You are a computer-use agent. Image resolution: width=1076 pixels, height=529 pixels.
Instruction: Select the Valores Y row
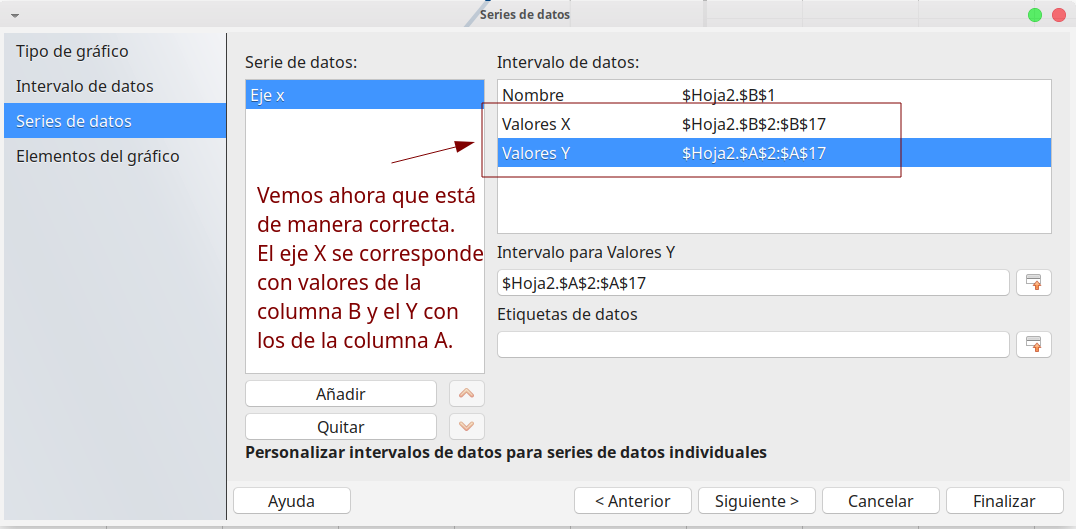point(774,153)
